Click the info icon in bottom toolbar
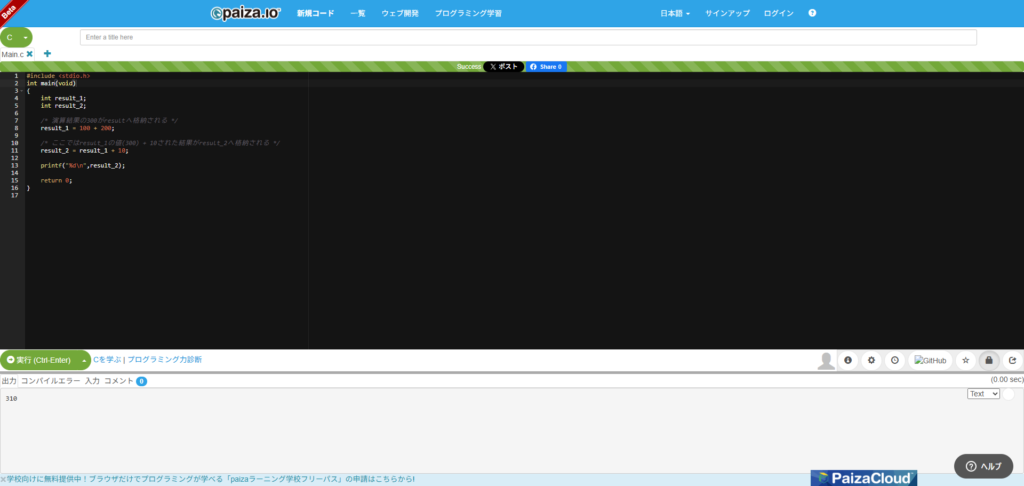The width and height of the screenshot is (1024, 486). pos(848,360)
